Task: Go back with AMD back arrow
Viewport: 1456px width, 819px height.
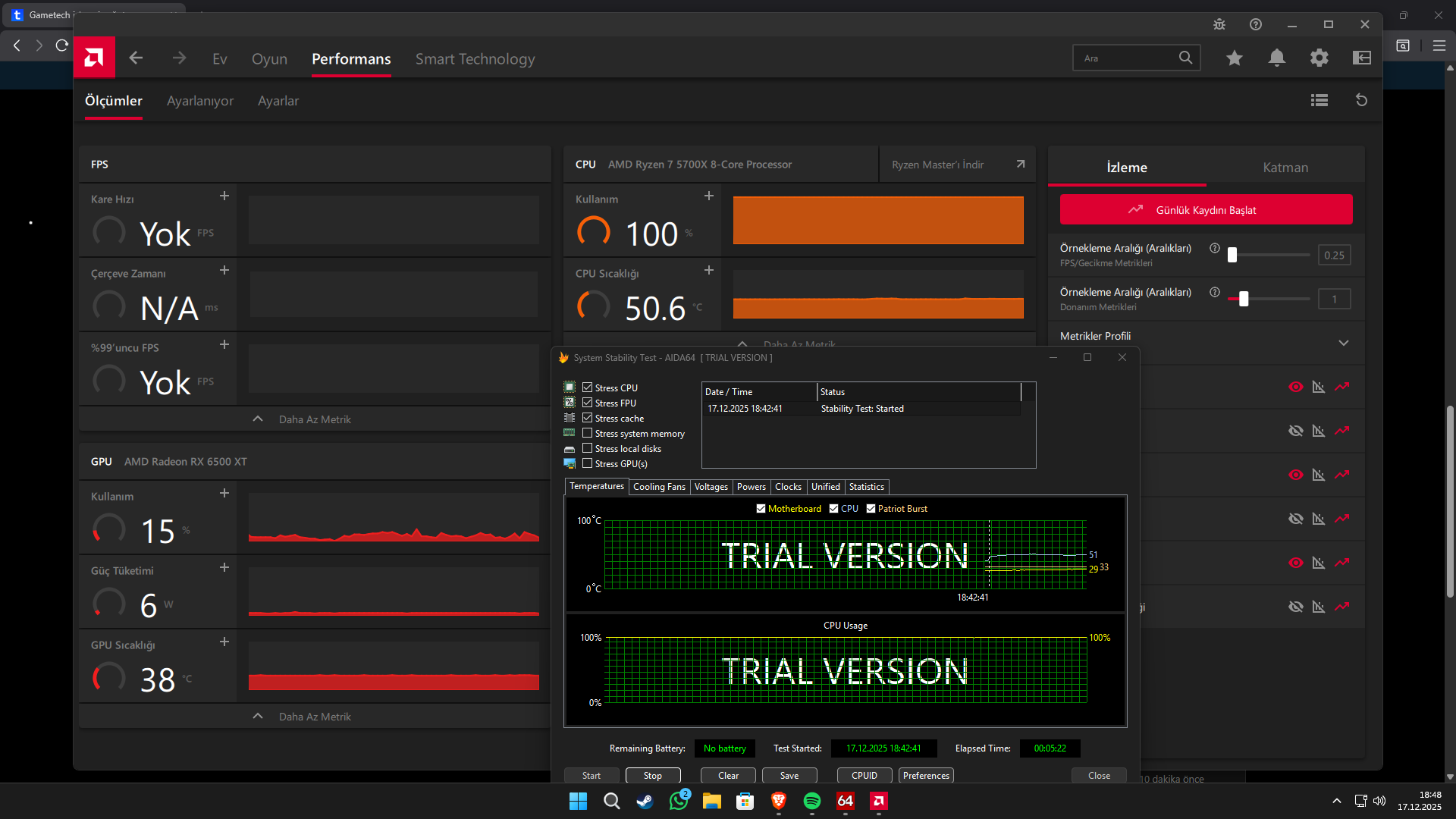Action: pyautogui.click(x=136, y=58)
